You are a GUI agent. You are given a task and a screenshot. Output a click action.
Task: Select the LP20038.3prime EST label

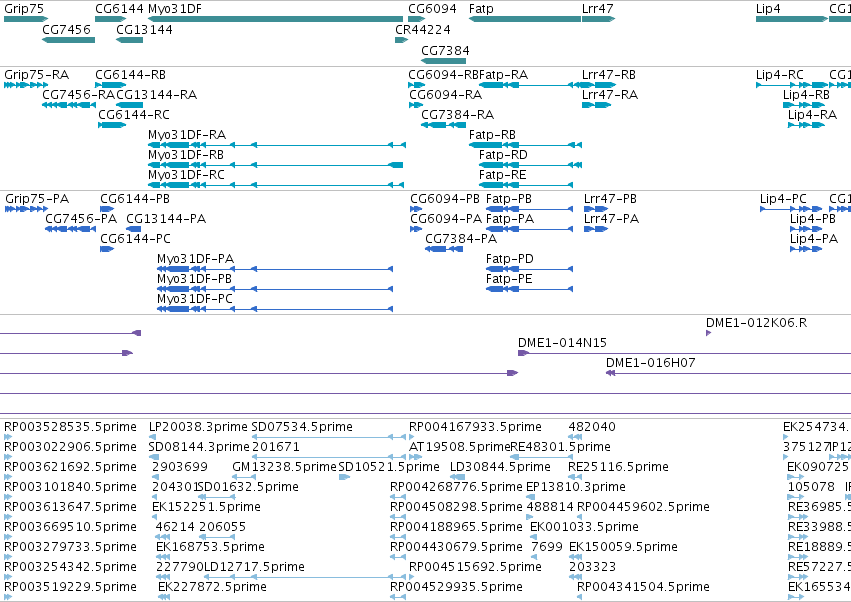(198, 427)
